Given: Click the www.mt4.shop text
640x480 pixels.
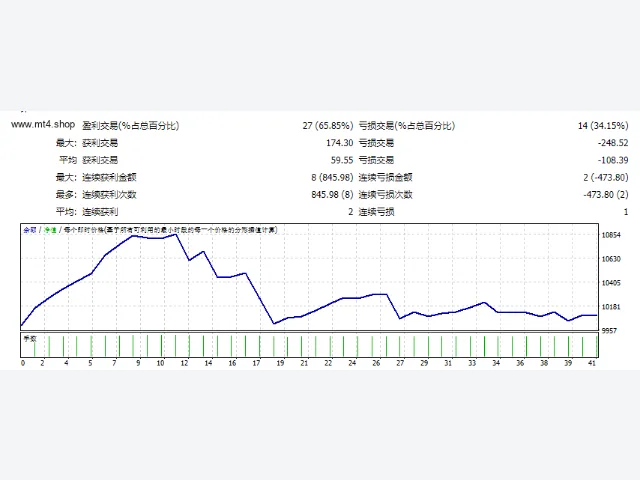Looking at the screenshot, I should [43, 124].
